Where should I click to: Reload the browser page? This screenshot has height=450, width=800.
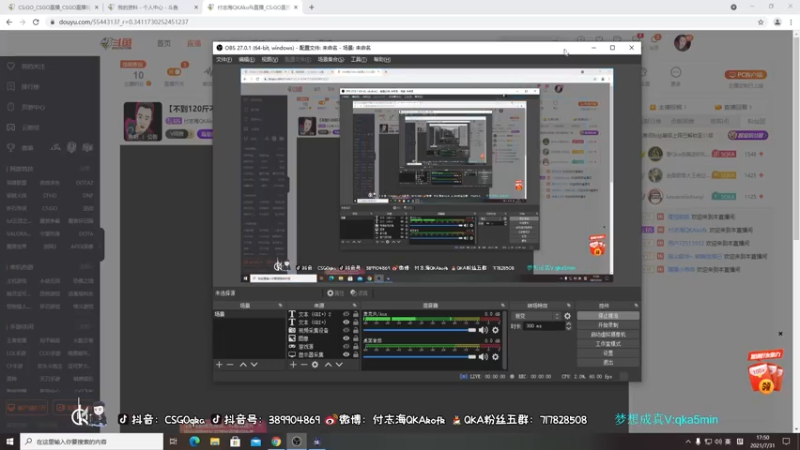point(36,22)
